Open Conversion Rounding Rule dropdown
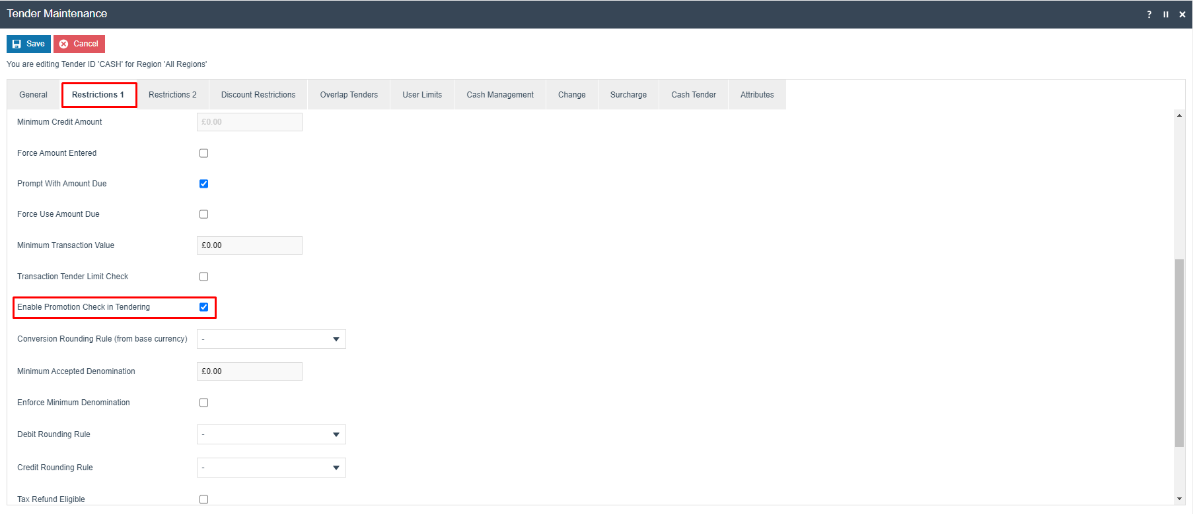 point(271,339)
